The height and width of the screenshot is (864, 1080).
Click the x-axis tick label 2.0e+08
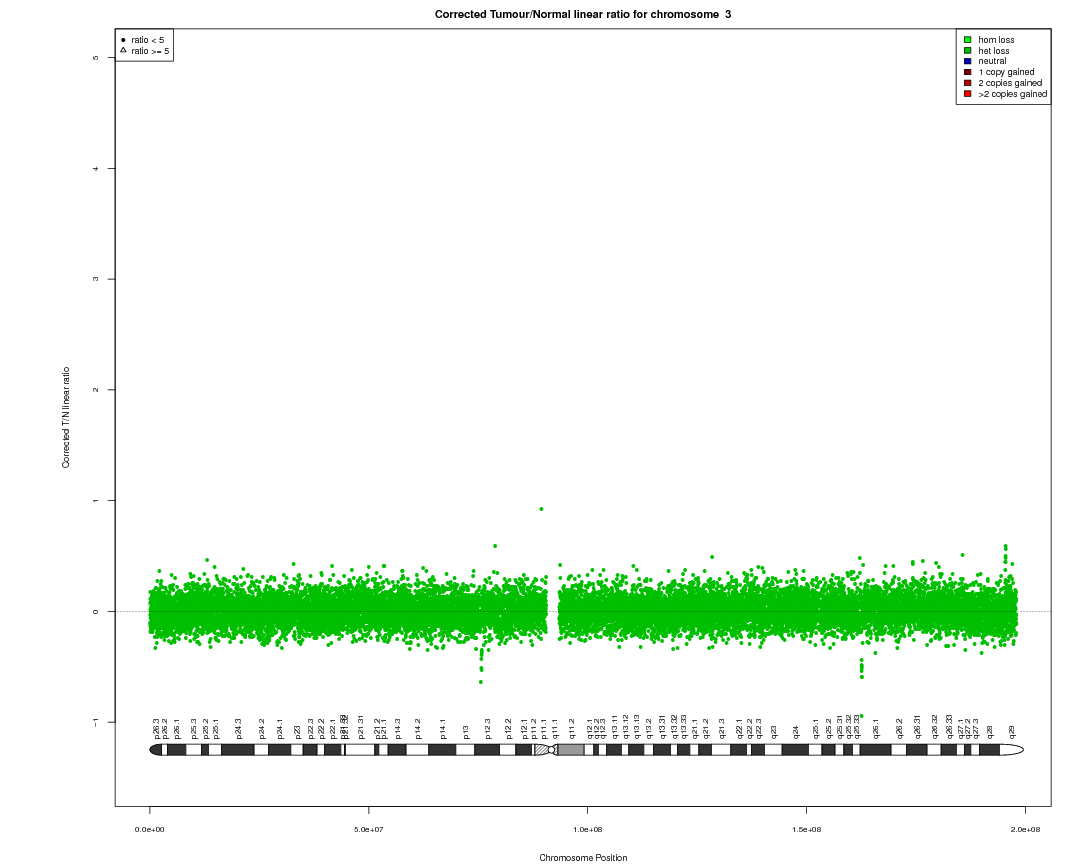(x=1026, y=830)
